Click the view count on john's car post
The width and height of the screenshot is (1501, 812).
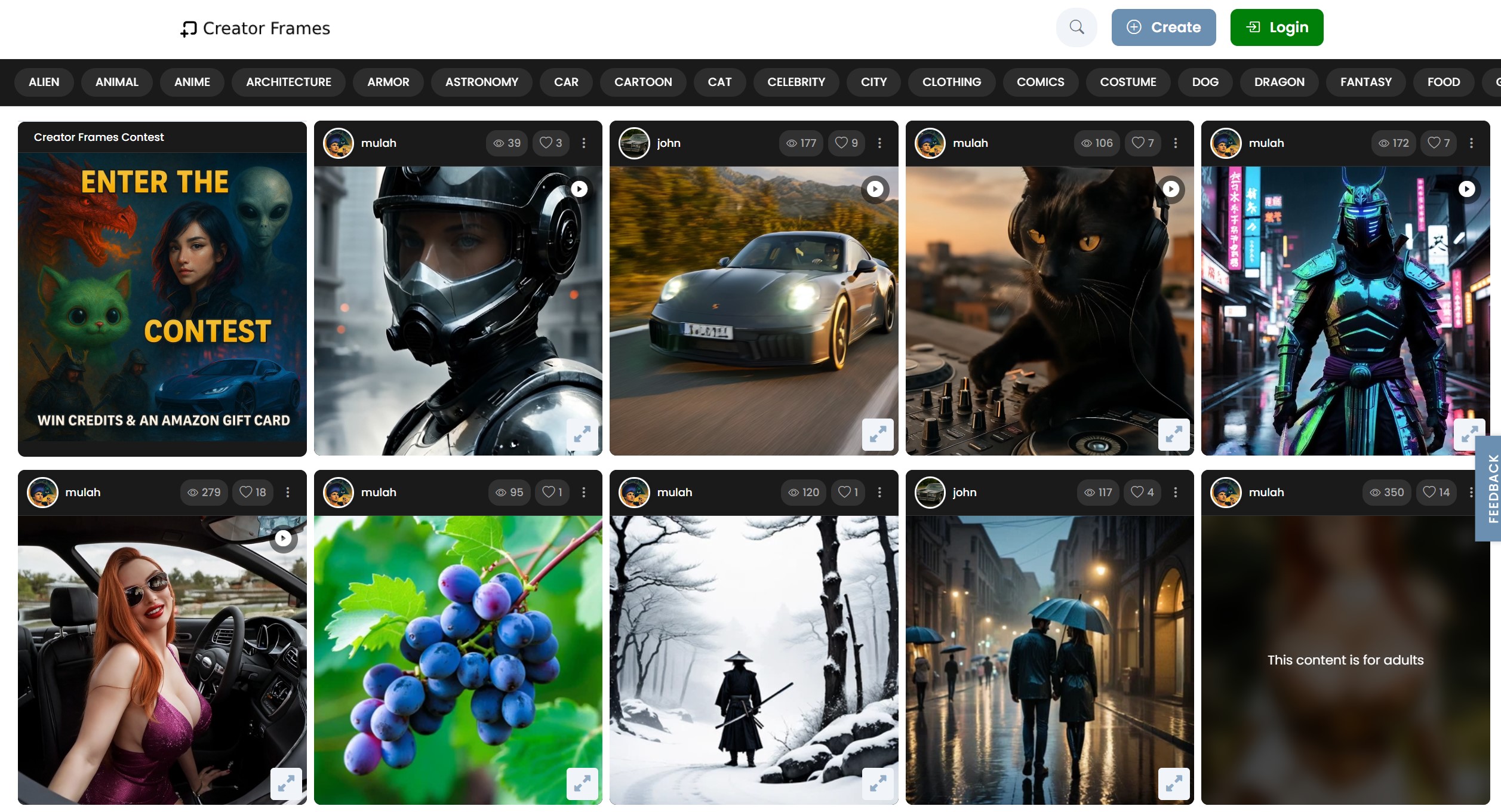800,143
